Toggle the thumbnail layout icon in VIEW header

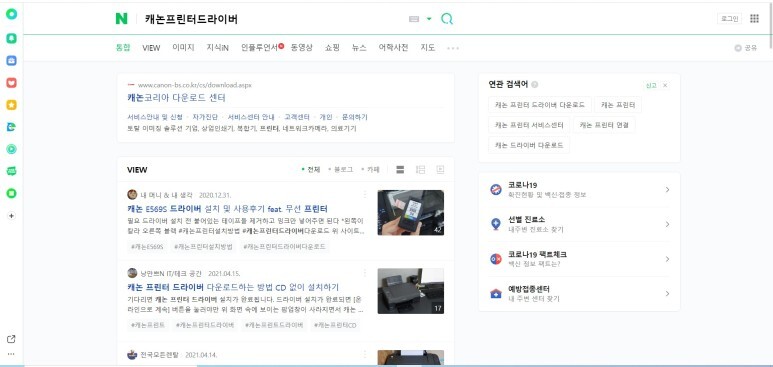pos(421,170)
